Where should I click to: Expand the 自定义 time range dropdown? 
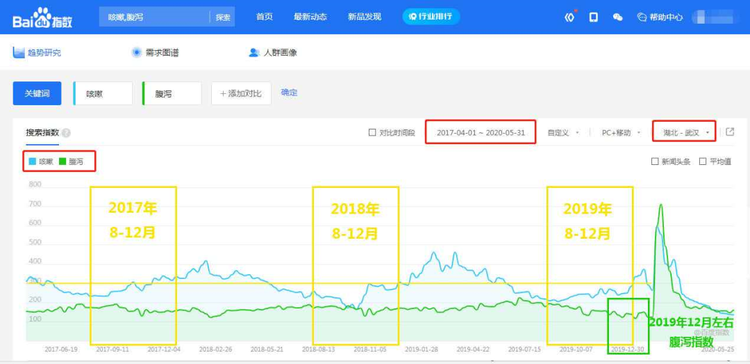click(563, 132)
